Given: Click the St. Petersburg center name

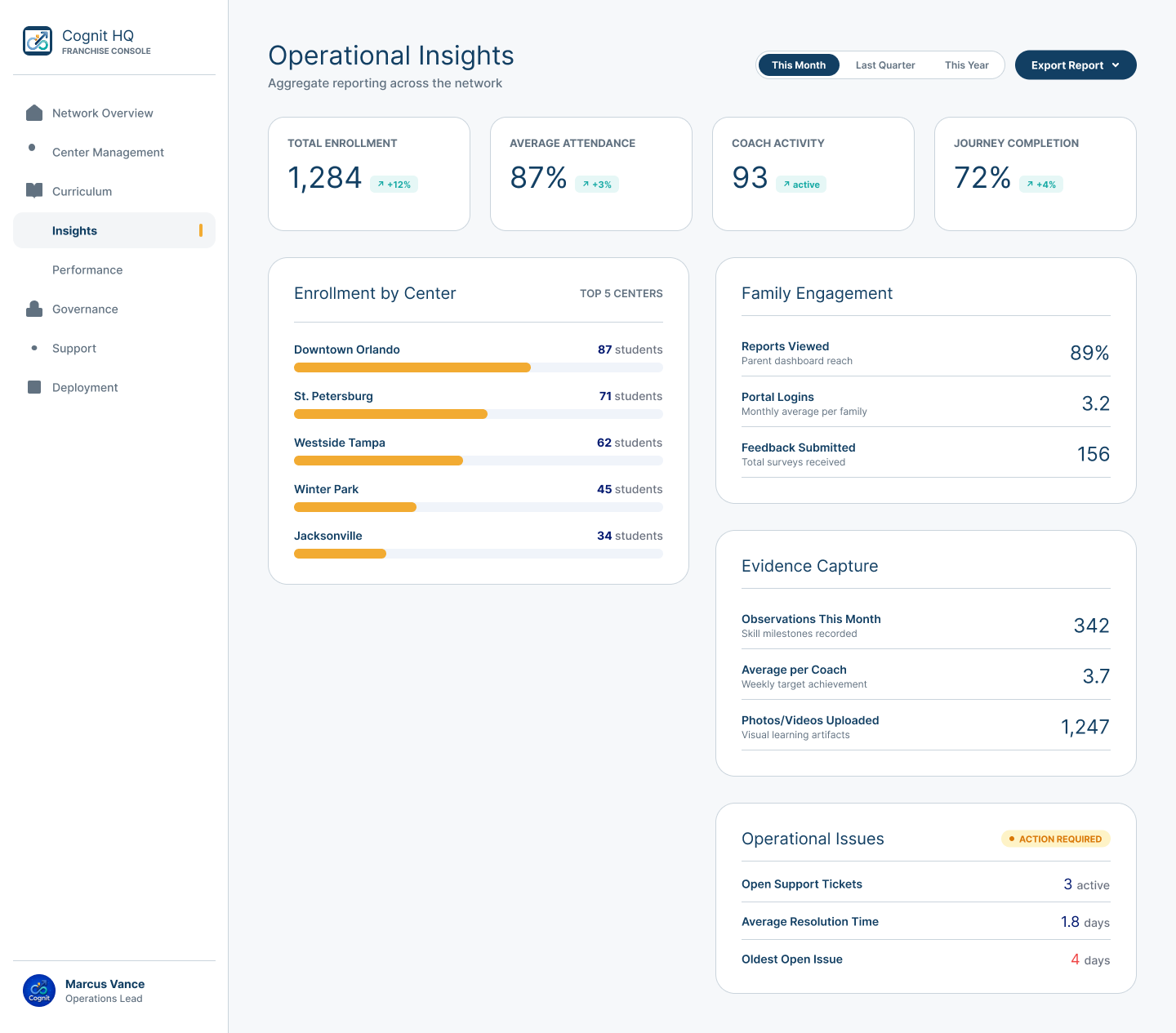Looking at the screenshot, I should click(x=333, y=396).
